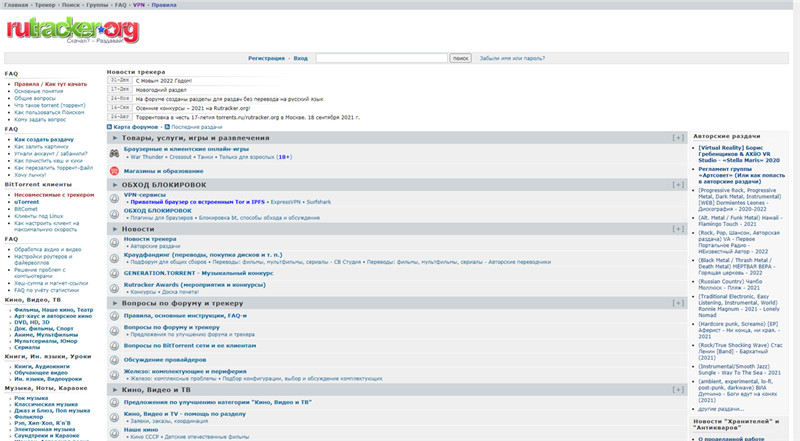
Task: Open the Правила / Как тут качать link
Action: (x=51, y=84)
